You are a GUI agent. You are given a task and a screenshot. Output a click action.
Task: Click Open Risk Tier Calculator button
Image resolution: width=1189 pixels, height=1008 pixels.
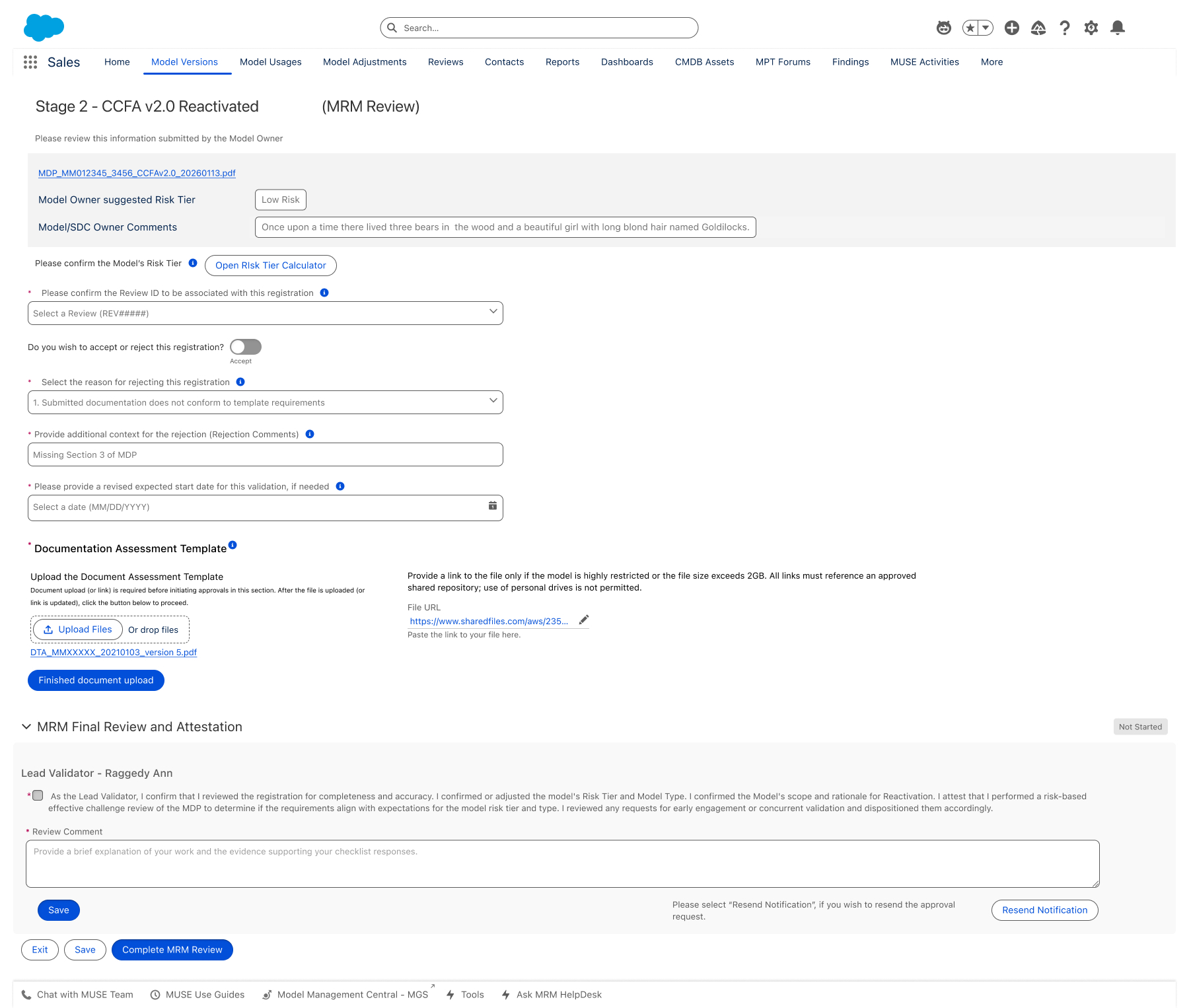pos(271,266)
